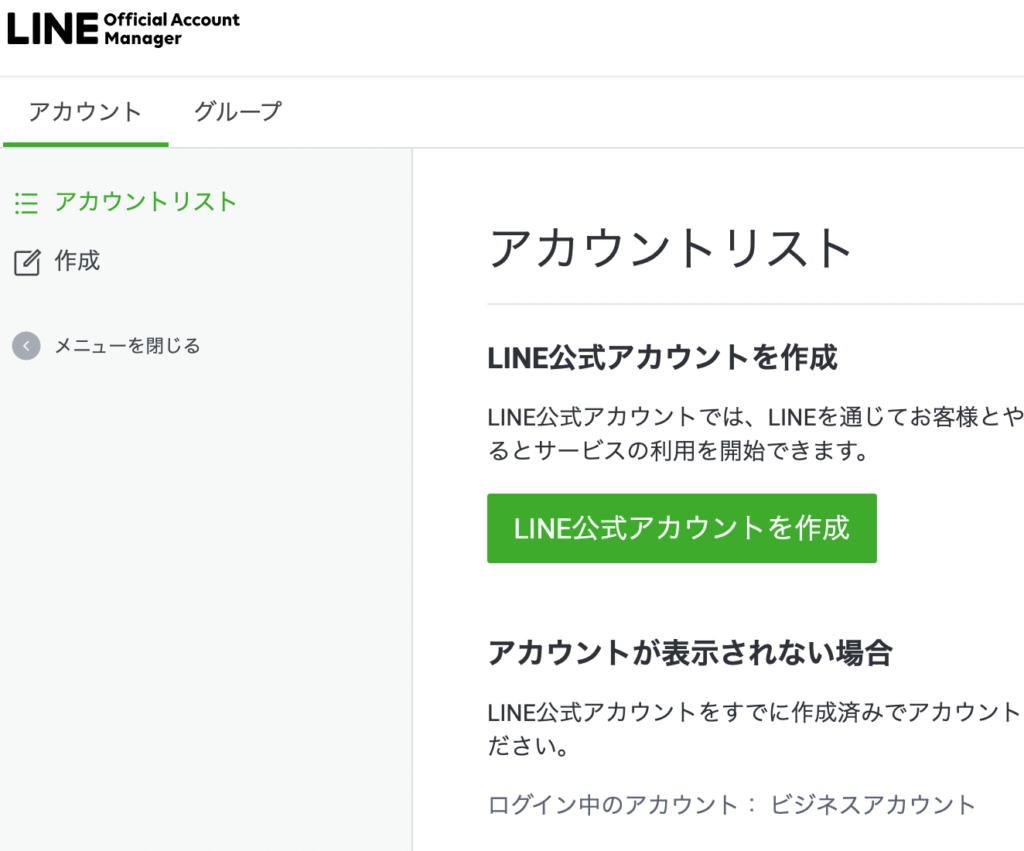Open the アカウント tab
The height and width of the screenshot is (851, 1024).
(86, 112)
